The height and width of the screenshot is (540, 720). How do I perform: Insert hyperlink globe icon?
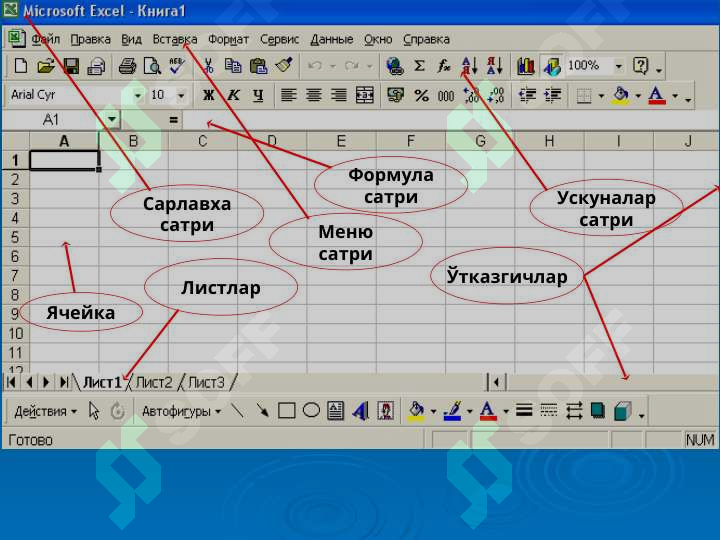tap(394, 66)
